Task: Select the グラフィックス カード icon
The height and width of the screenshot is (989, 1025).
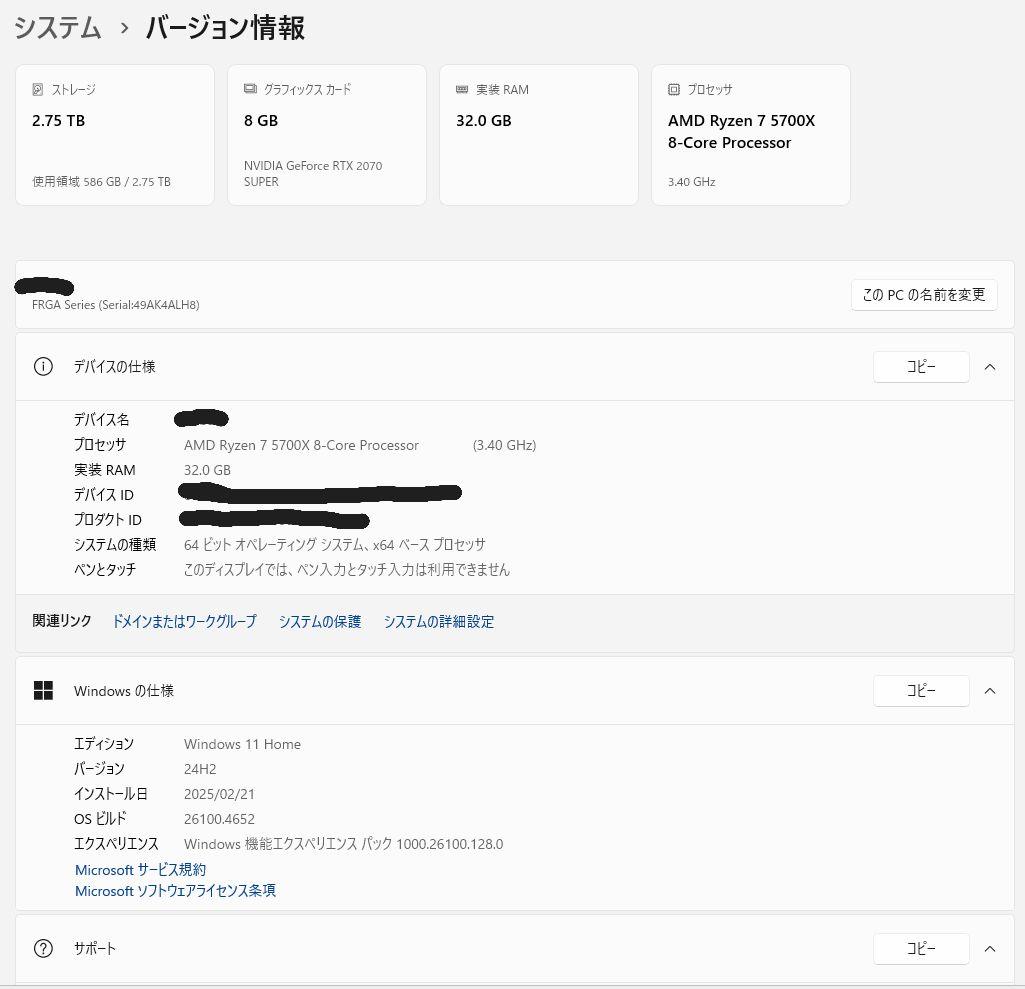Action: pyautogui.click(x=249, y=88)
